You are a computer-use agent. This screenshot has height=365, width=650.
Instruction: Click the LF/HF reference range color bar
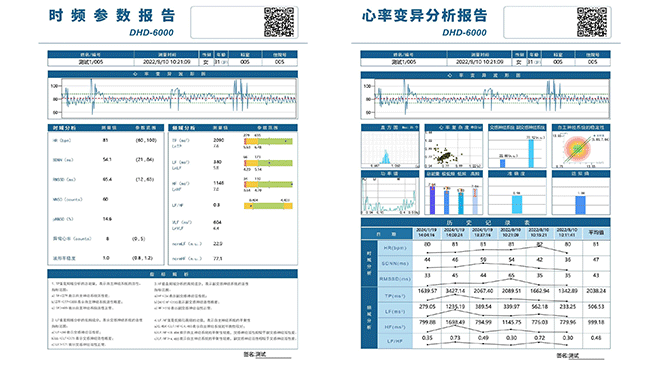pos(268,206)
